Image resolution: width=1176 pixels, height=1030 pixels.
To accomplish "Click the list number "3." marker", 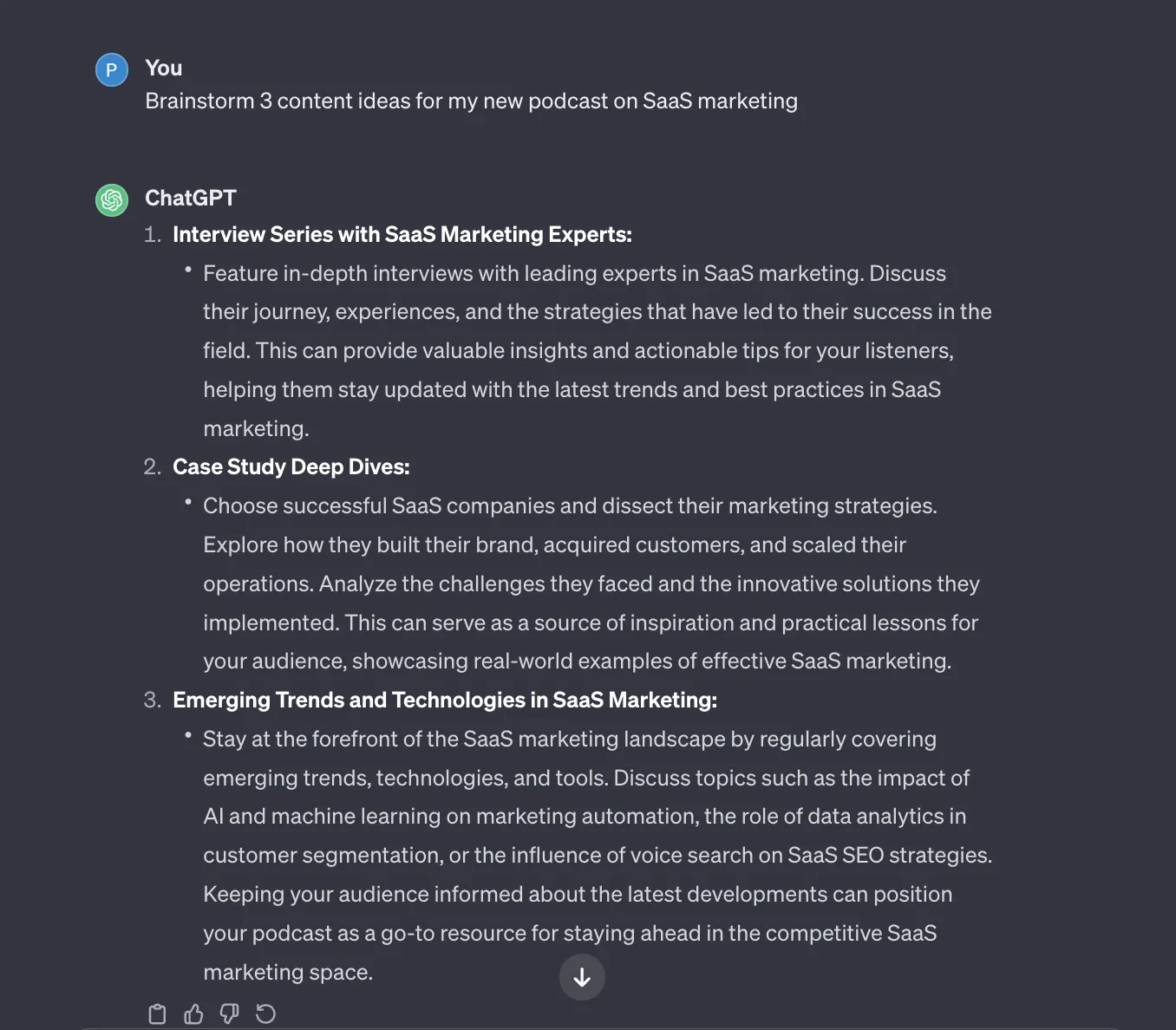I will click(153, 700).
